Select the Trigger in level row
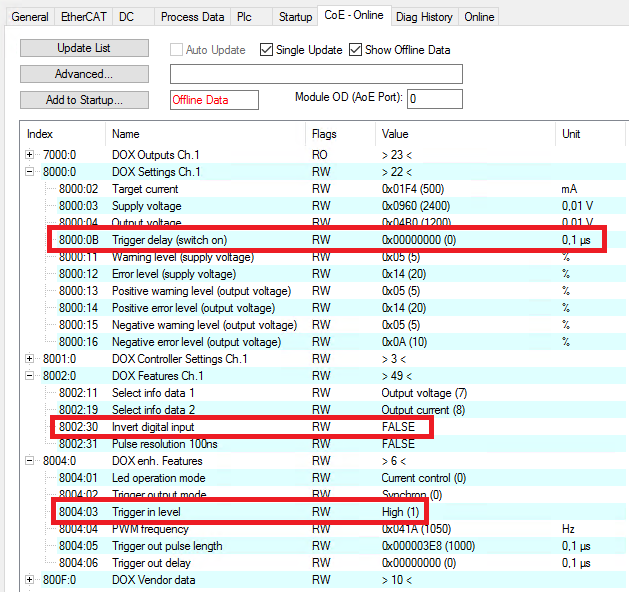Image resolution: width=629 pixels, height=592 pixels. click(x=239, y=512)
